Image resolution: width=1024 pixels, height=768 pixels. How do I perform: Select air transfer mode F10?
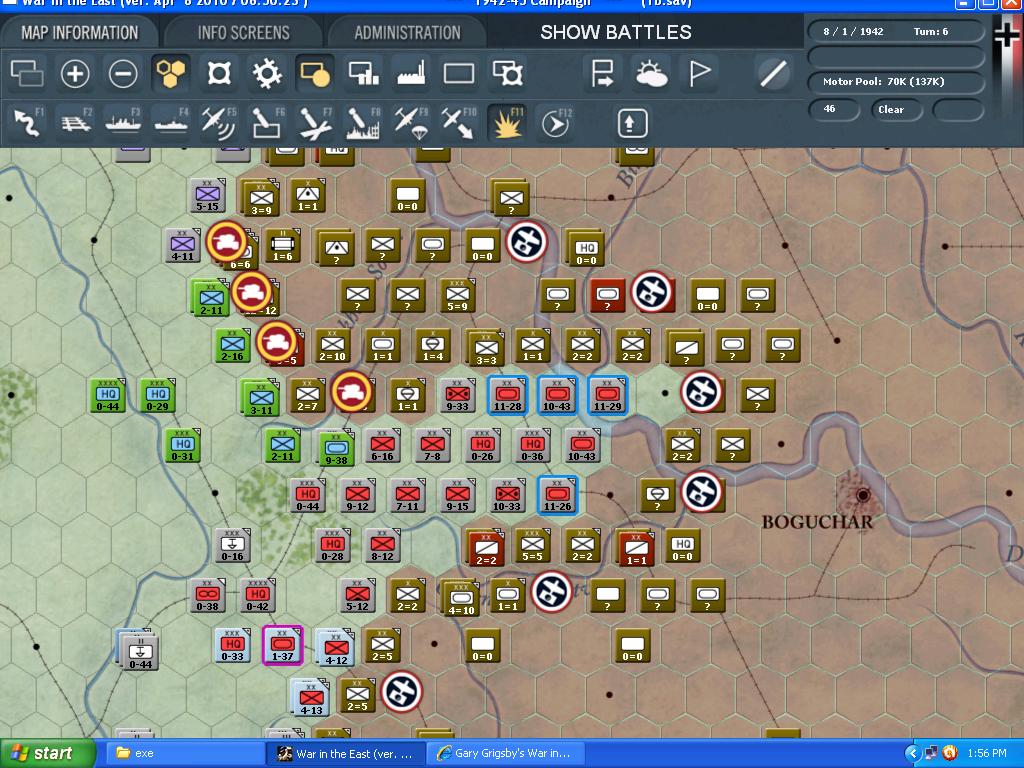(458, 123)
